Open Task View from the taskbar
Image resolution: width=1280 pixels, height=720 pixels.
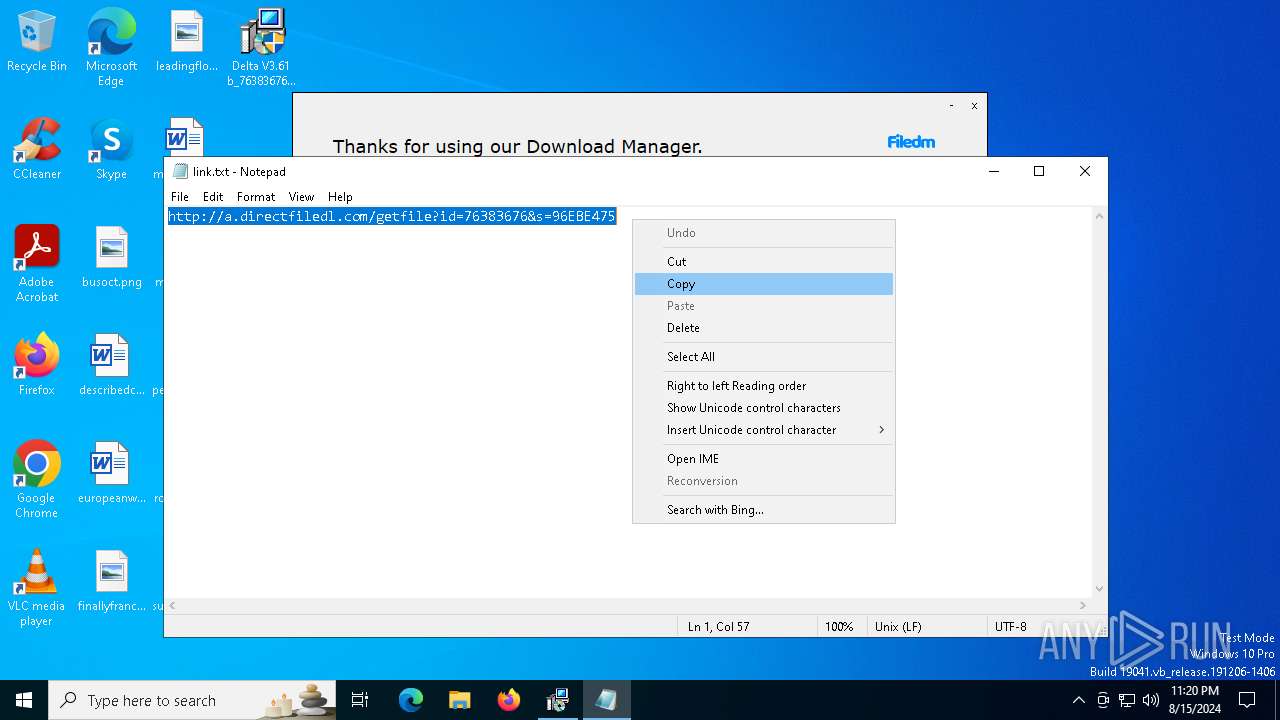tap(360, 700)
